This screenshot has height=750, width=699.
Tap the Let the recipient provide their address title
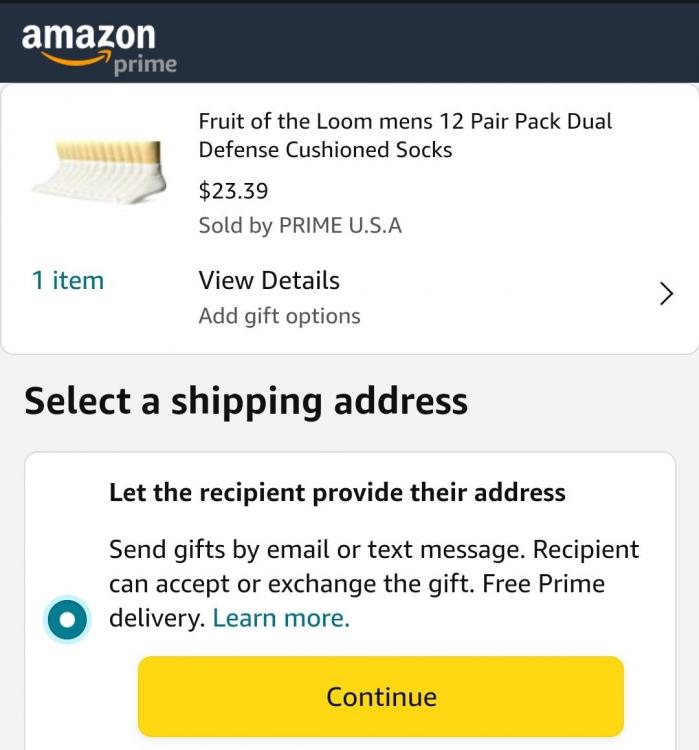[337, 493]
